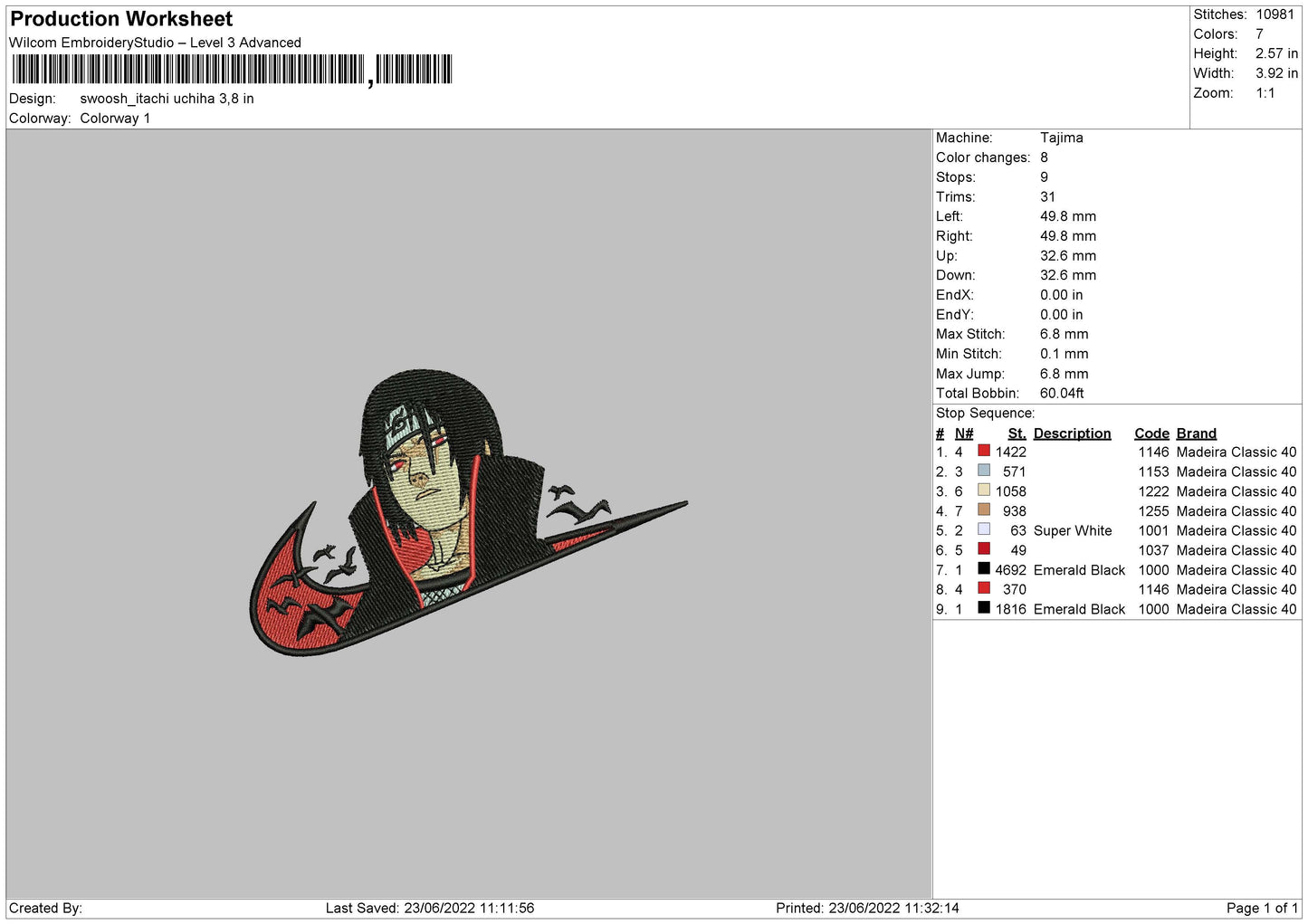Image resolution: width=1308 pixels, height=924 pixels.
Task: Click the red swatch in stop row 1
Action: [x=984, y=451]
